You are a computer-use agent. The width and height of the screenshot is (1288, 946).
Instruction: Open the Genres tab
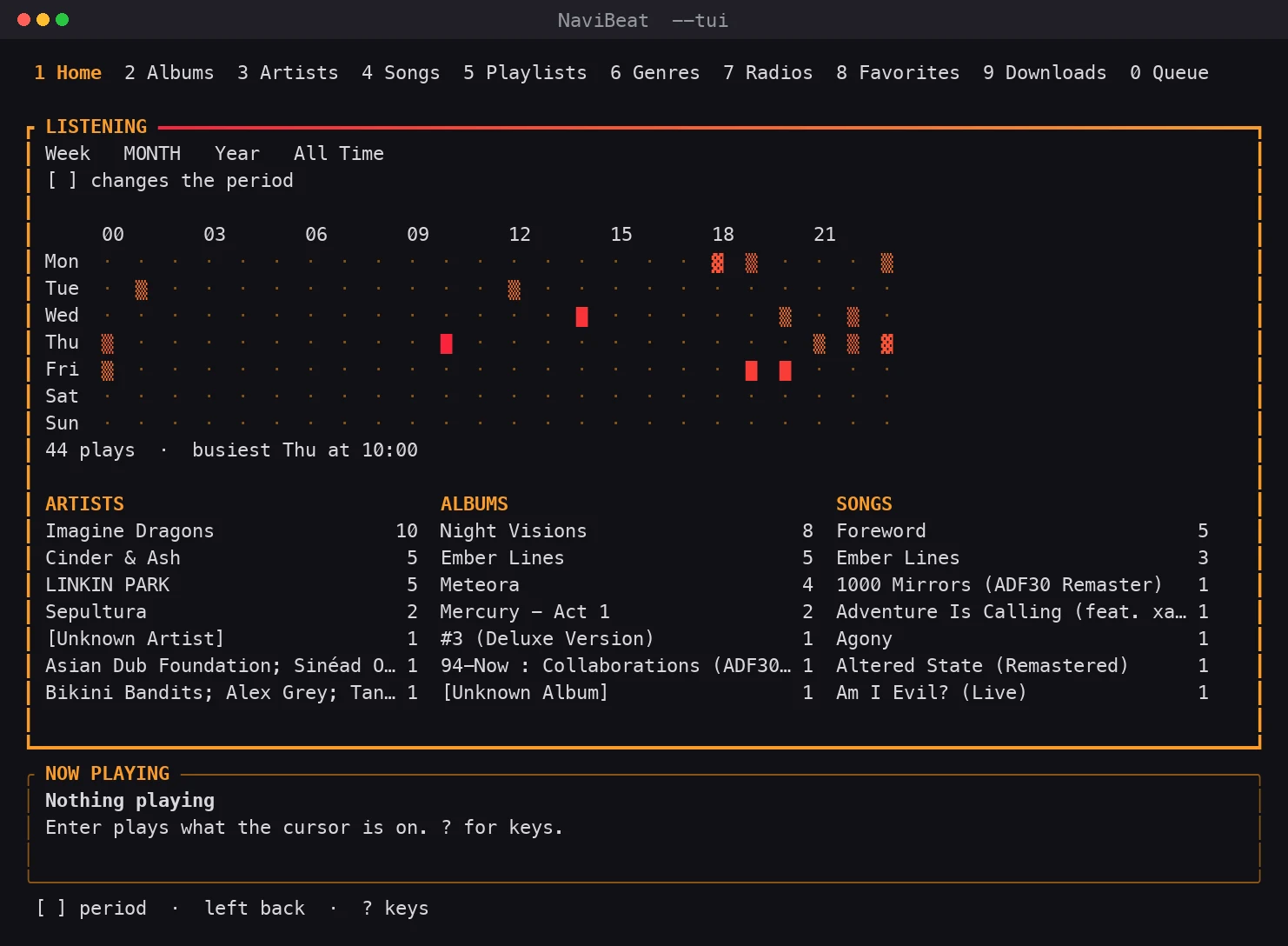tap(654, 73)
